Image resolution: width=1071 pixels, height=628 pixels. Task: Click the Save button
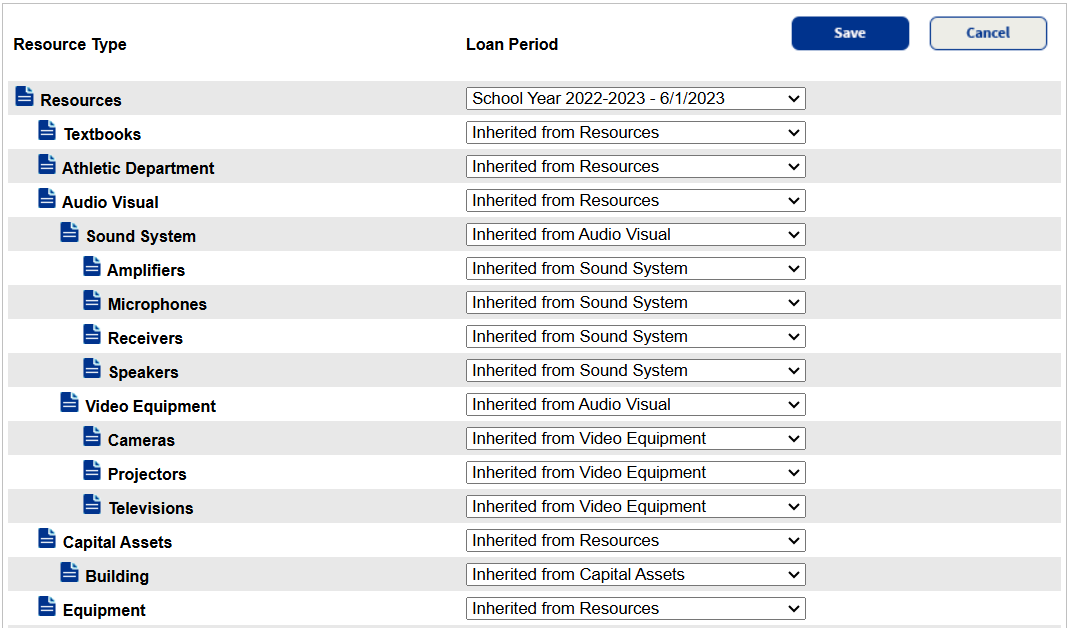(849, 33)
